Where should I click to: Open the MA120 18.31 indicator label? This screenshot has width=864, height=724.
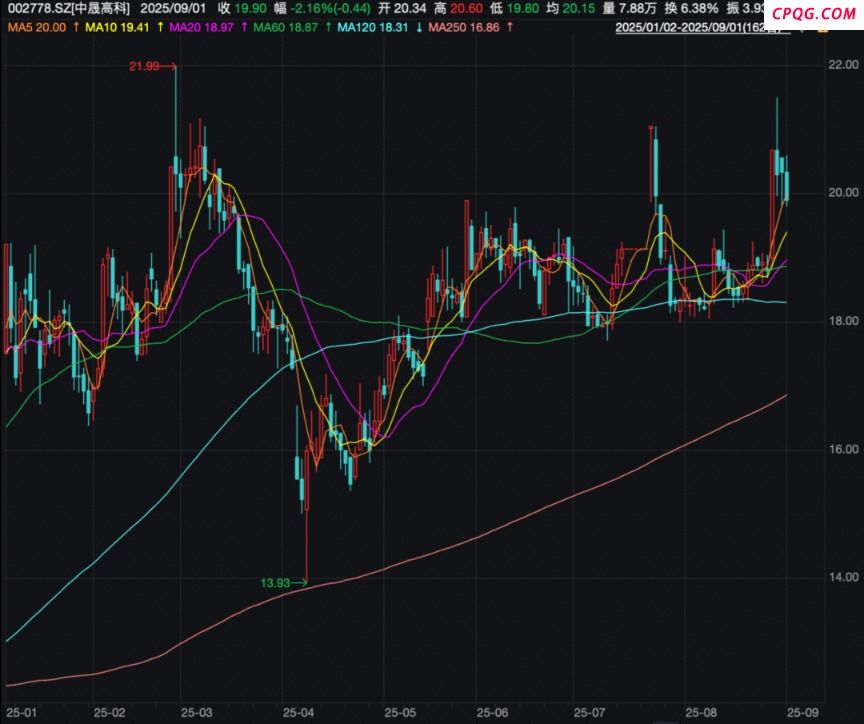point(372,27)
